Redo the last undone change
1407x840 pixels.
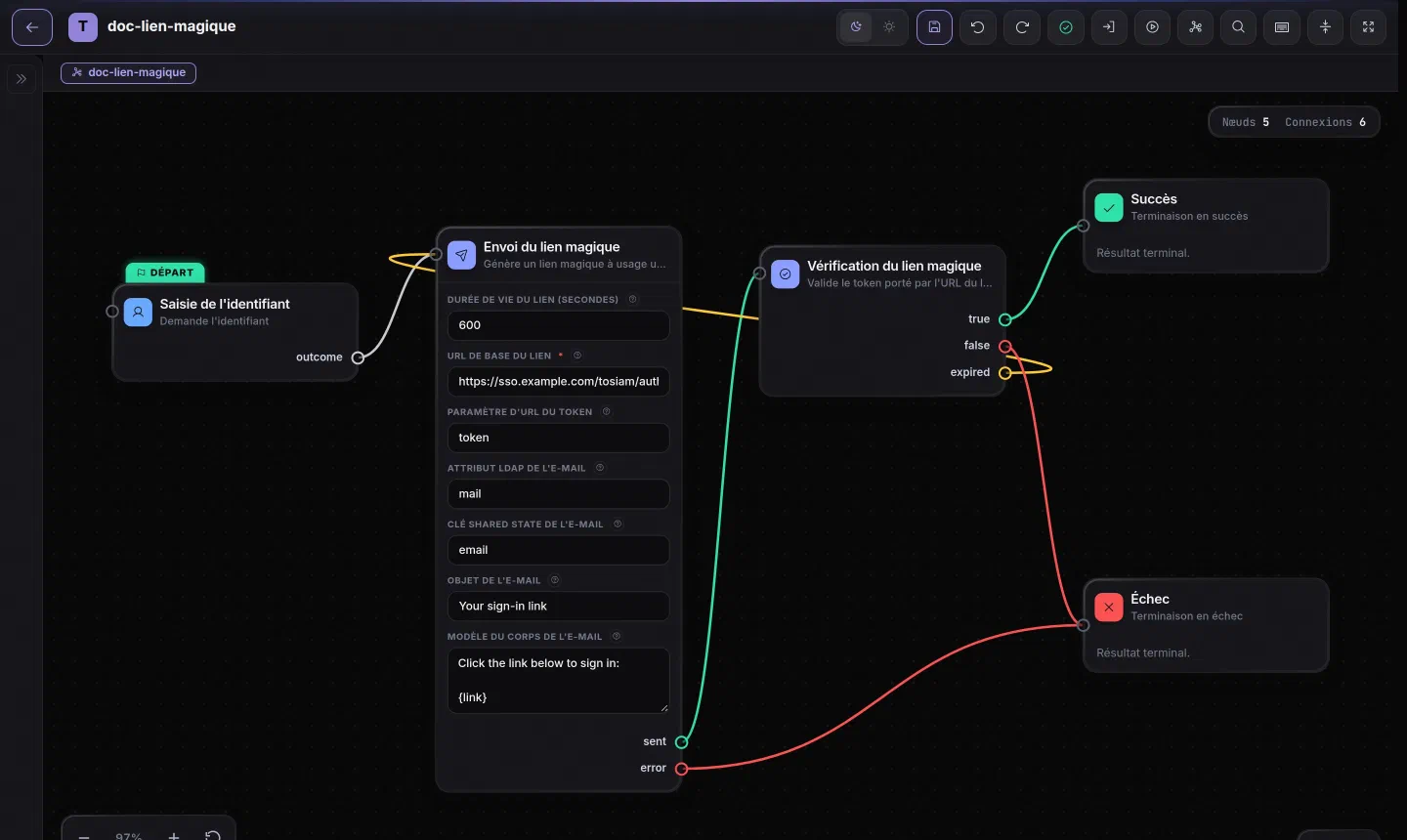pyautogui.click(x=1022, y=27)
